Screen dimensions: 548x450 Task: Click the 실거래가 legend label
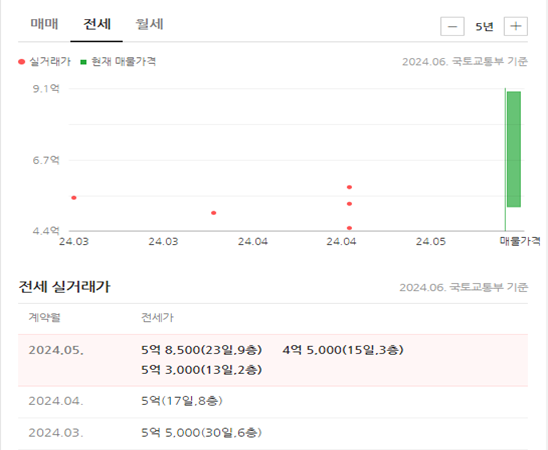point(50,61)
